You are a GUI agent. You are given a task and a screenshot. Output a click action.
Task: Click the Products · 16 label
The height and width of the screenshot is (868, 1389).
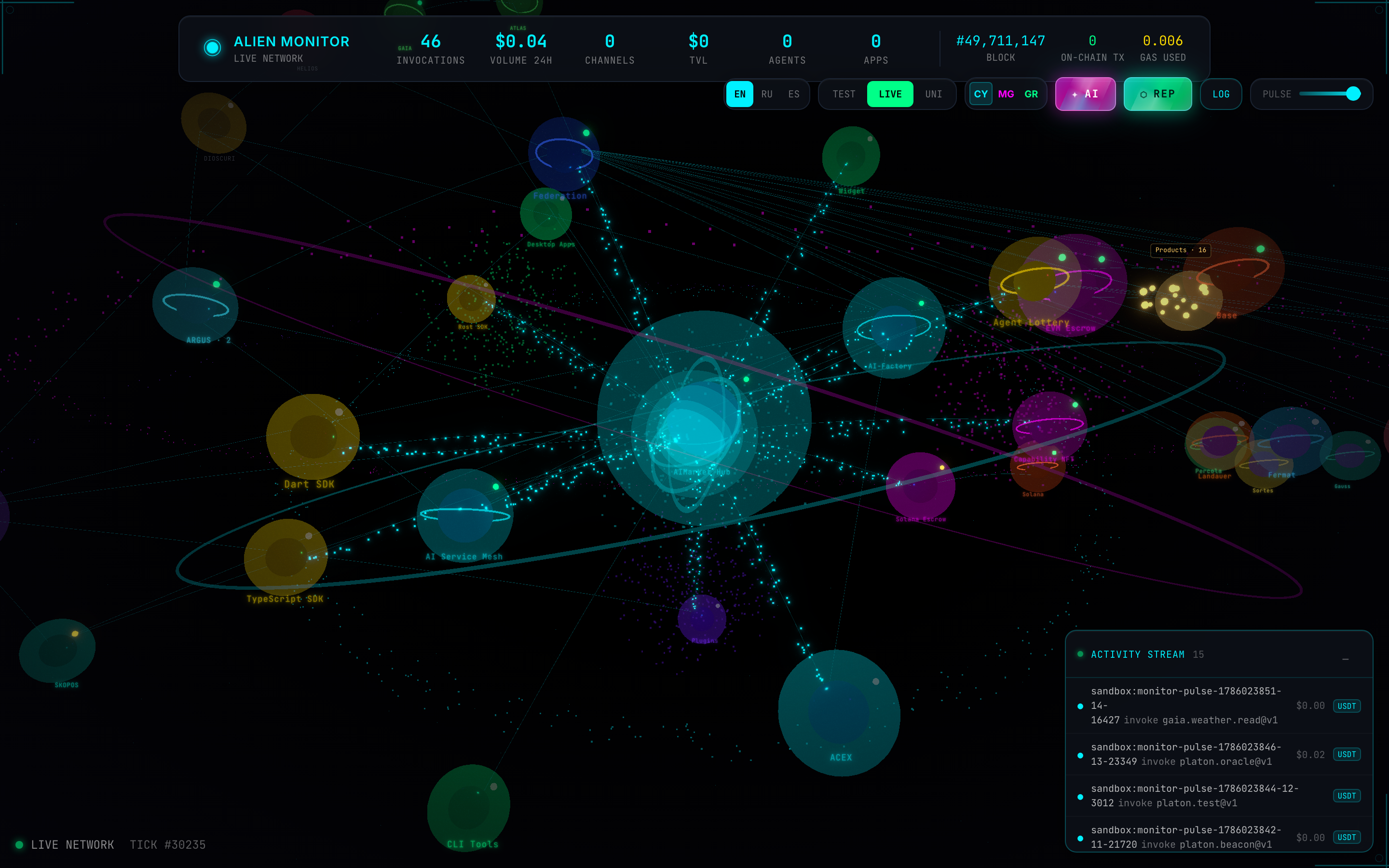(1180, 250)
